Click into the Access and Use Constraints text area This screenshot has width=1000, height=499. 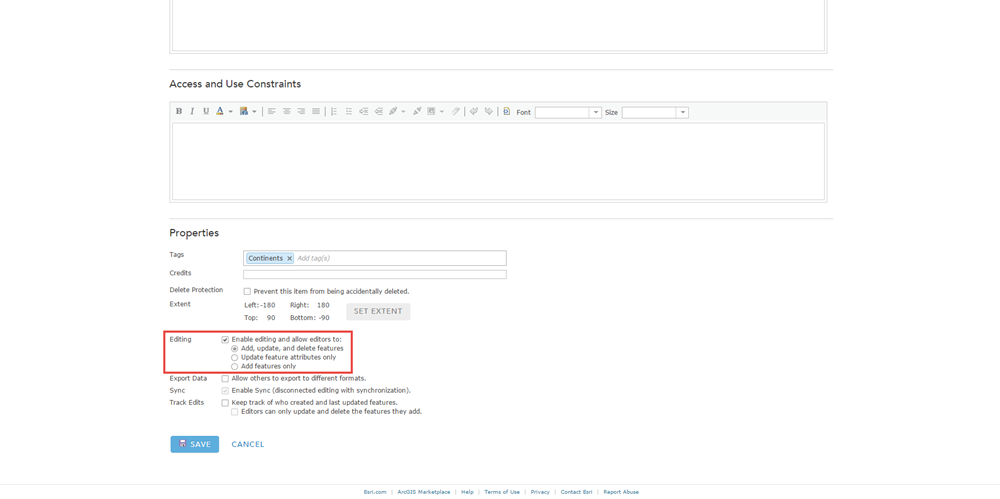point(498,161)
